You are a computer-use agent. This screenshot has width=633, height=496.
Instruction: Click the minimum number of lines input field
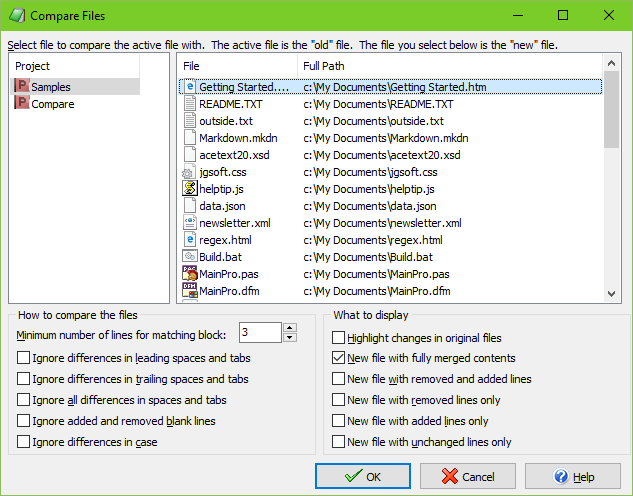click(x=260, y=333)
